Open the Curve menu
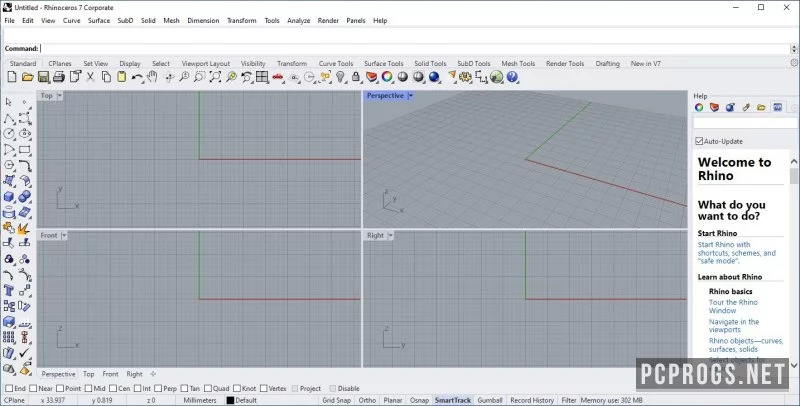The height and width of the screenshot is (406, 800). point(71,20)
